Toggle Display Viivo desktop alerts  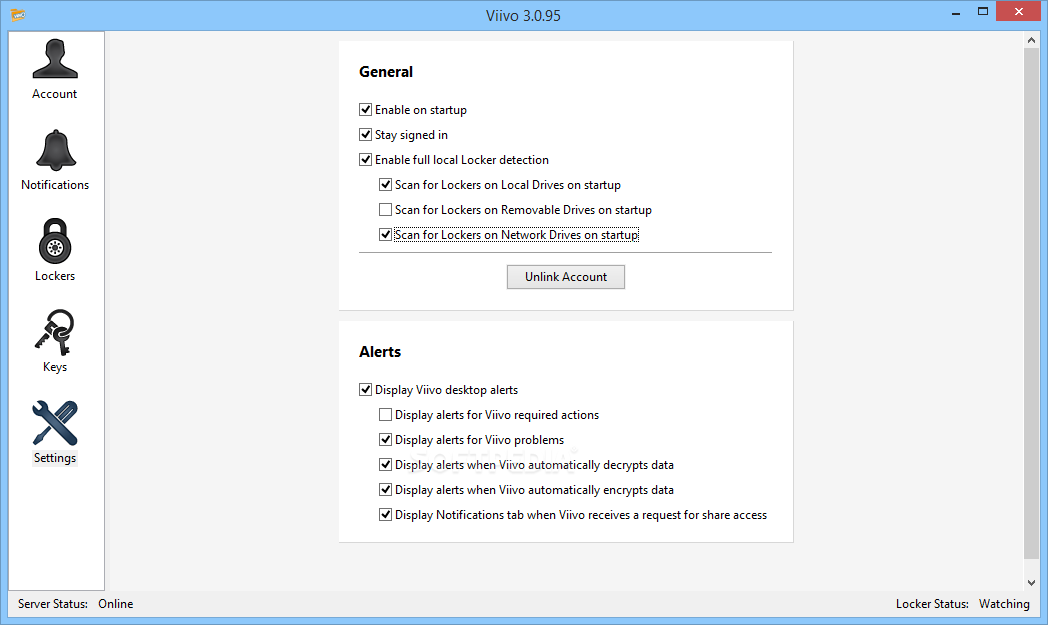pos(366,390)
